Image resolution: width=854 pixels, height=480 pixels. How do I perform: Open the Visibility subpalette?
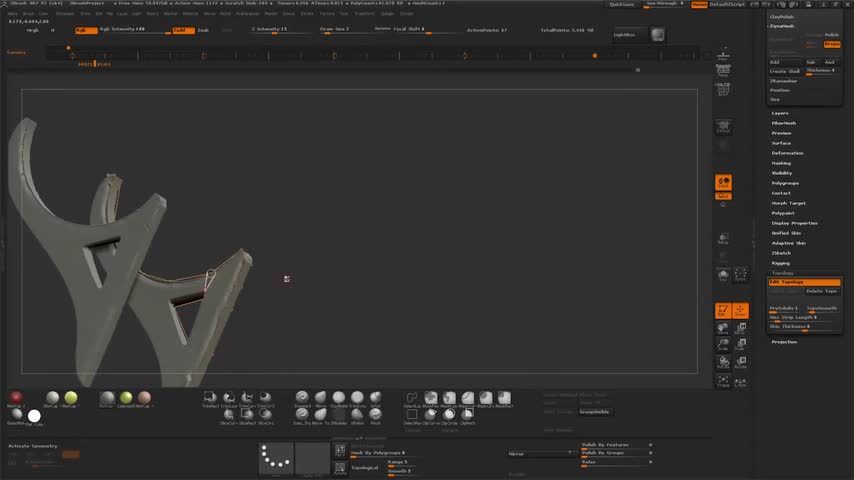tap(782, 173)
